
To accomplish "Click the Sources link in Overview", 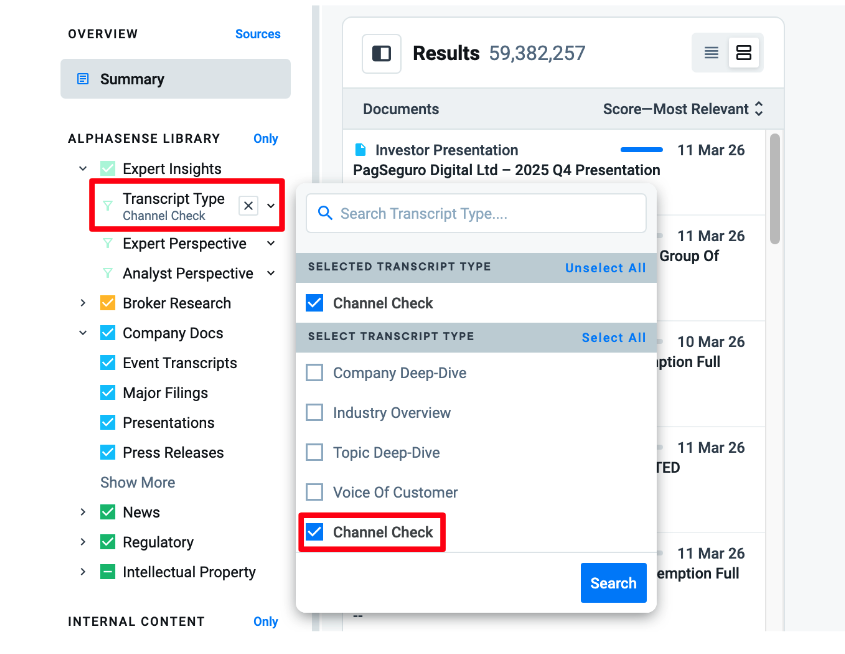I will click(x=258, y=33).
